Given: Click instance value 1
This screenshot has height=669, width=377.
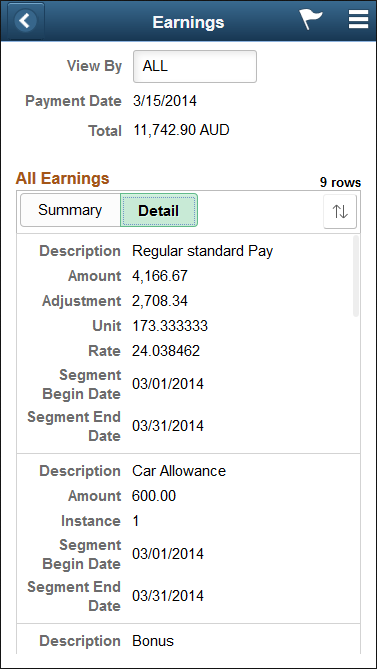Looking at the screenshot, I should (136, 521).
